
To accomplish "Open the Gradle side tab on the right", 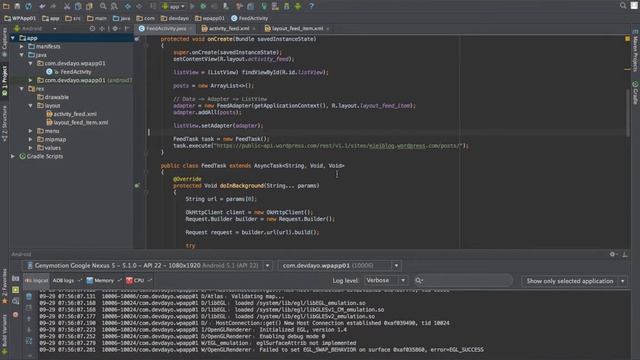I will (x=635, y=93).
